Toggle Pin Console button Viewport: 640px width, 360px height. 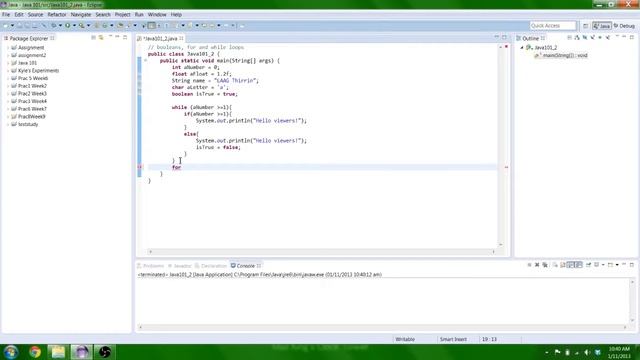tap(588, 265)
